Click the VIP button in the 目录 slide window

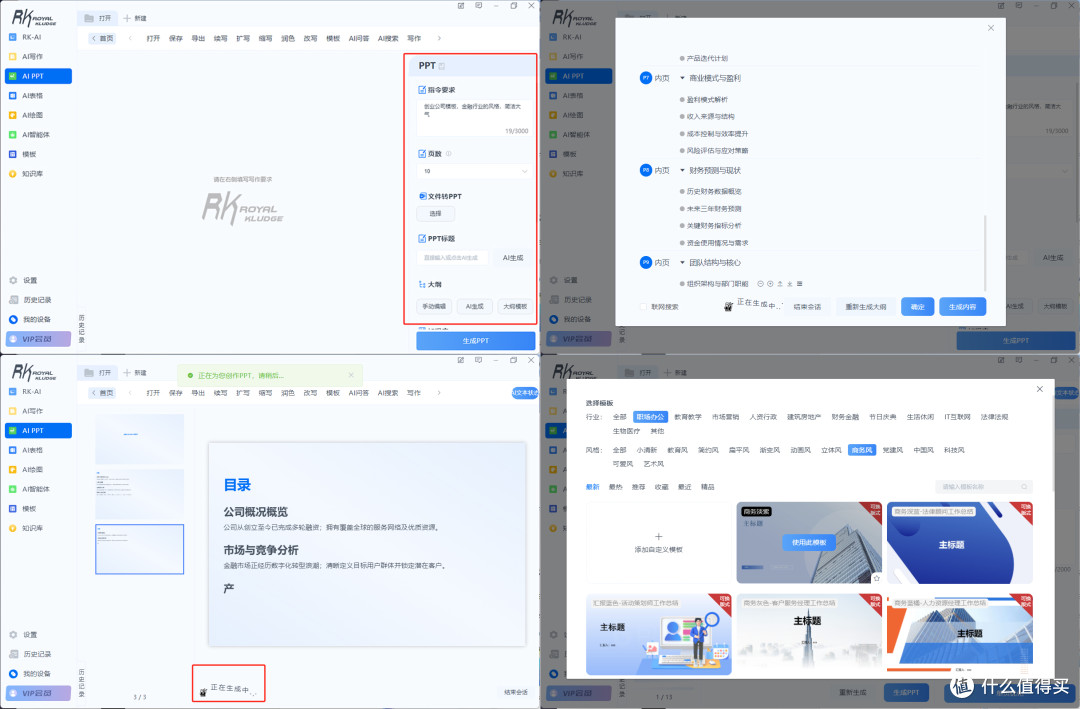pos(39,693)
